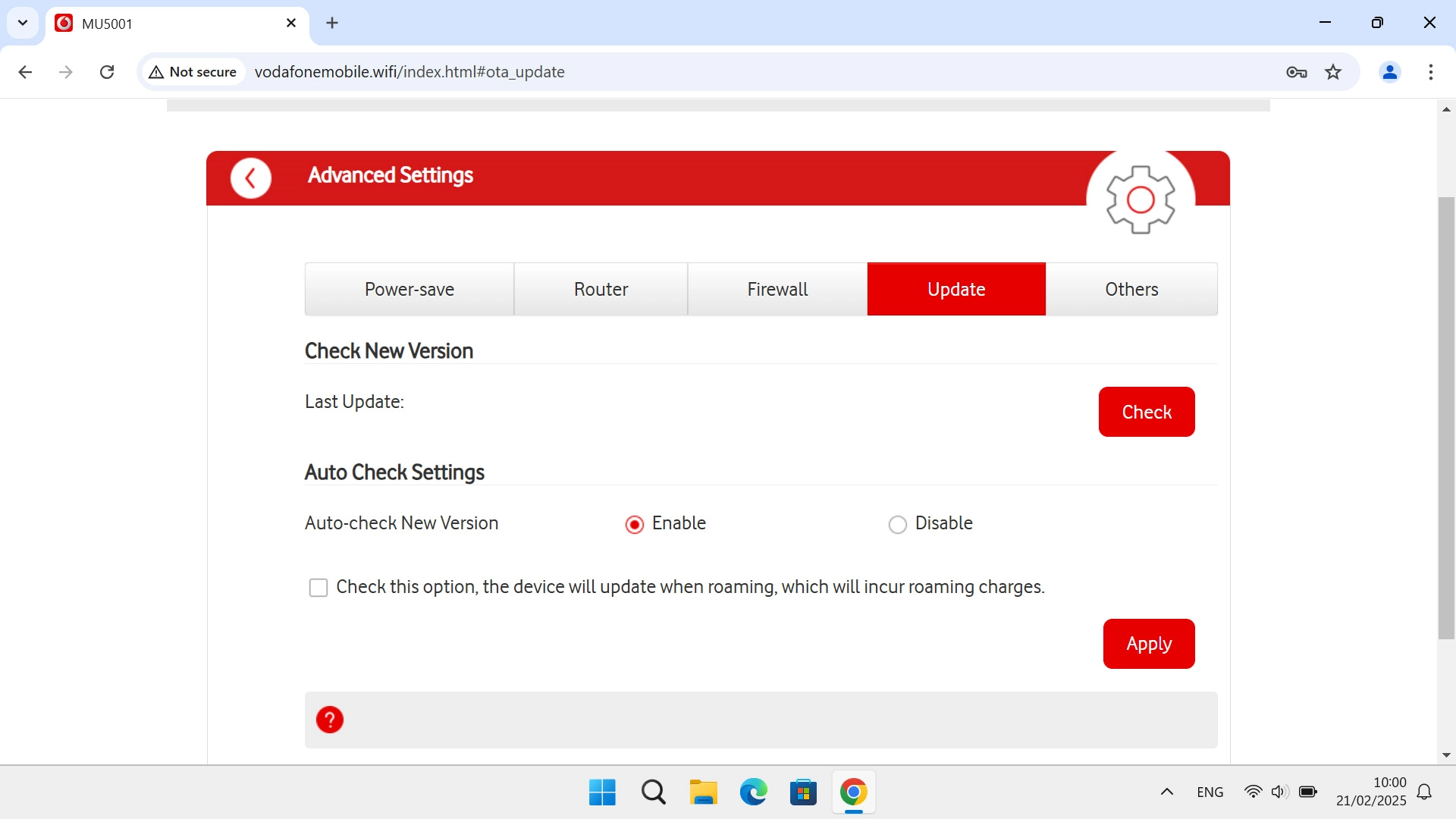Open the red help question mark

(x=329, y=719)
